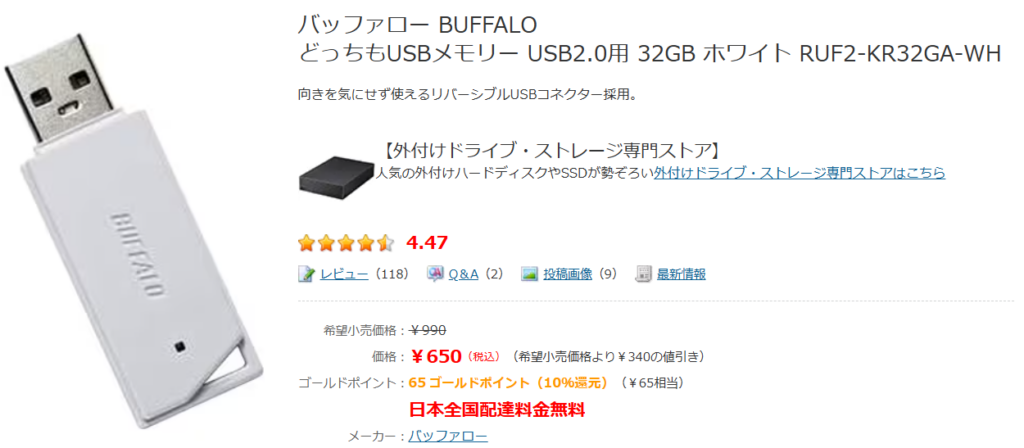Click the 65 ゴールドポイント text
Screen dimensions: 1024x448
pos(508,382)
